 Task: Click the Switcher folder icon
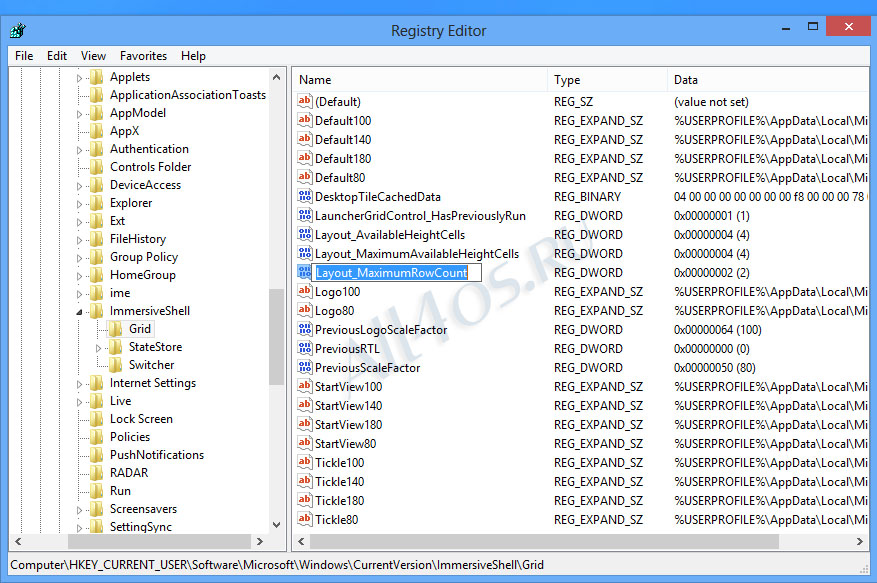pos(116,364)
